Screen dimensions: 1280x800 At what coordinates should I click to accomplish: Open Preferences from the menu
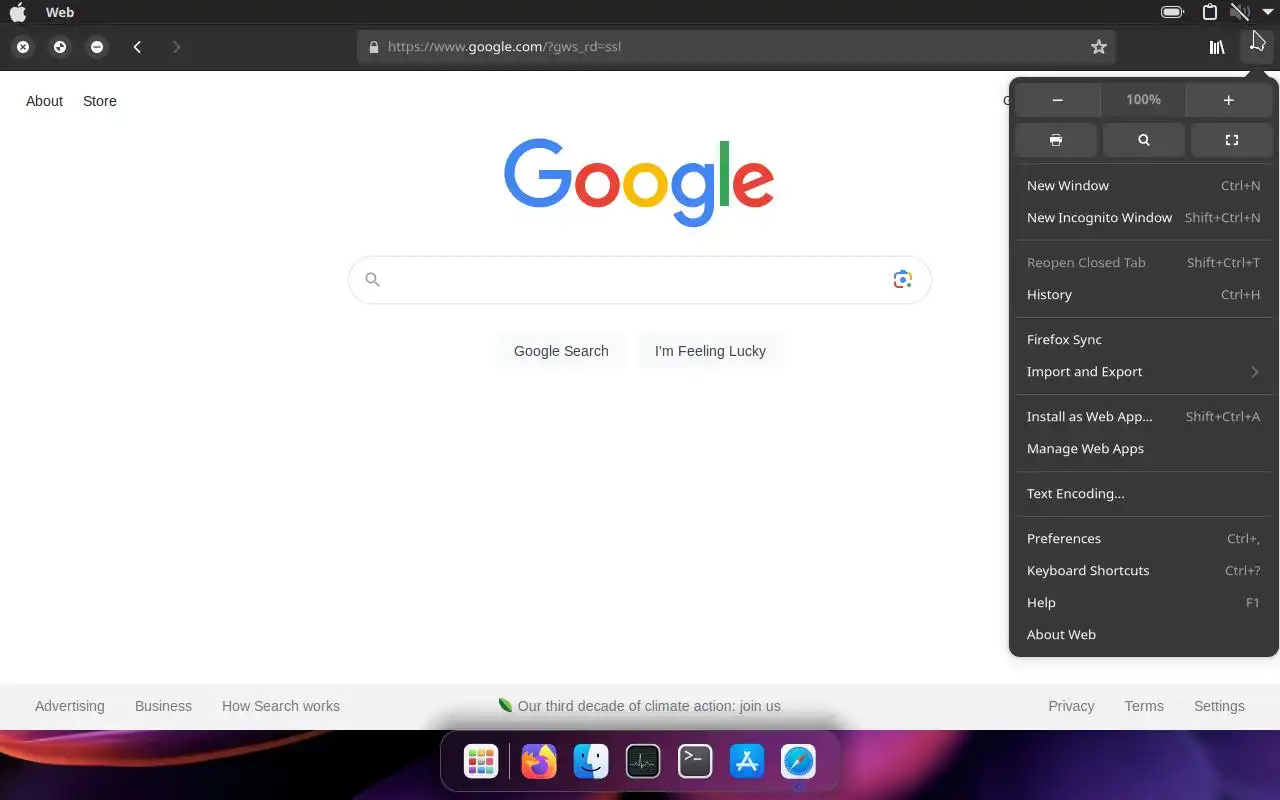pyautogui.click(x=1144, y=539)
